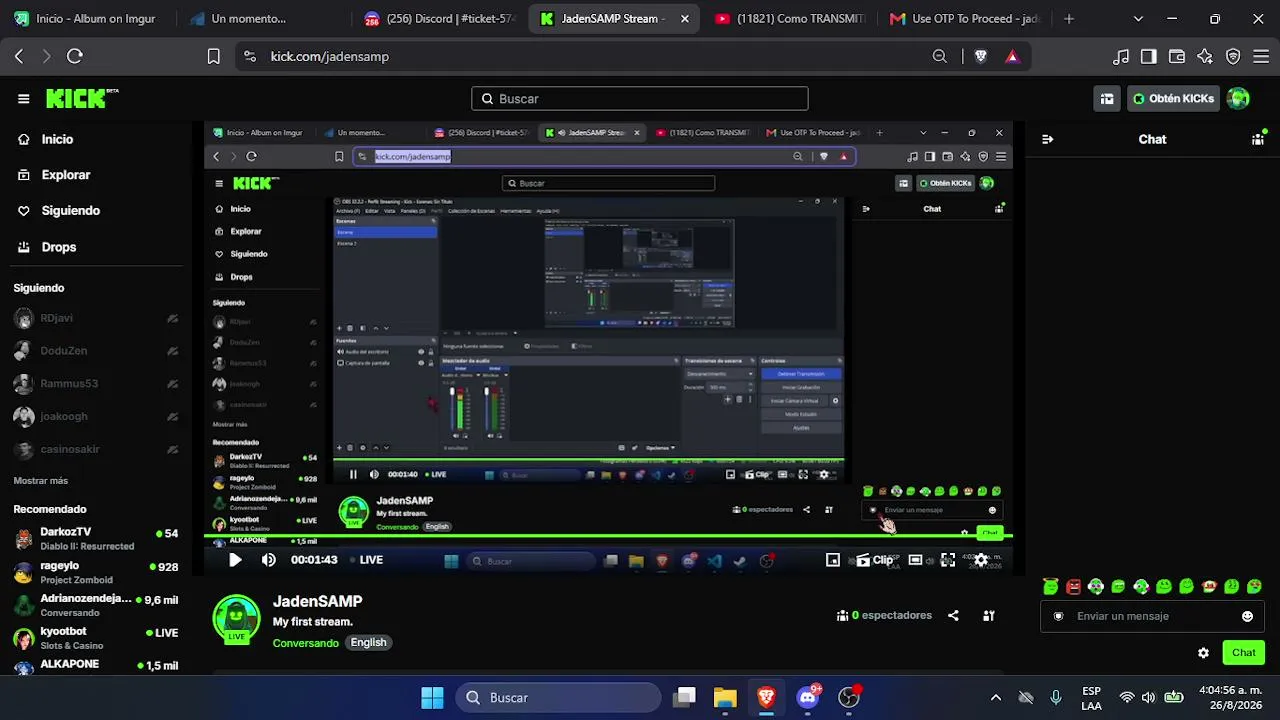Open the Conversando category link
1280x720 pixels.
click(x=306, y=643)
